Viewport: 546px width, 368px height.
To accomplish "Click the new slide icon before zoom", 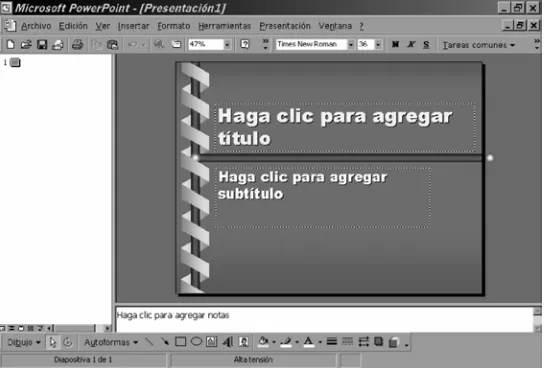I will tap(177, 45).
